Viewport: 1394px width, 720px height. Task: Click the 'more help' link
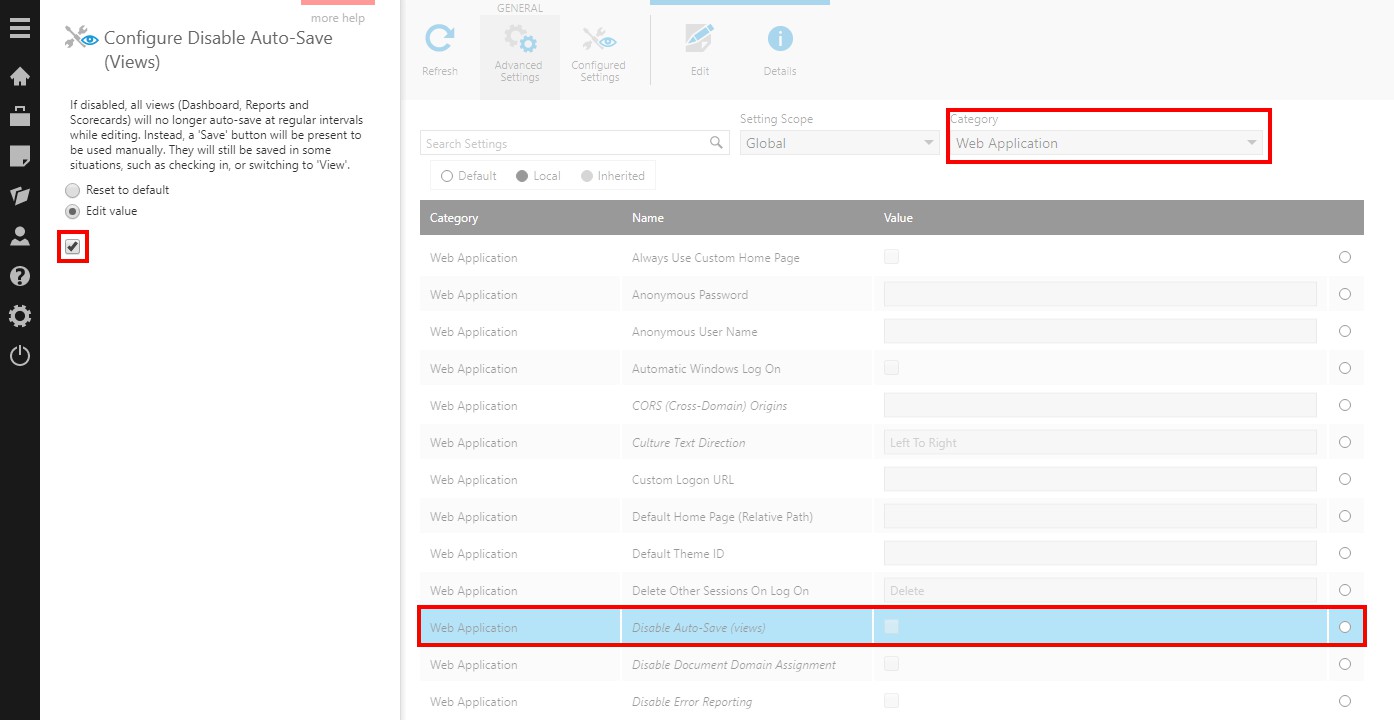tap(337, 17)
